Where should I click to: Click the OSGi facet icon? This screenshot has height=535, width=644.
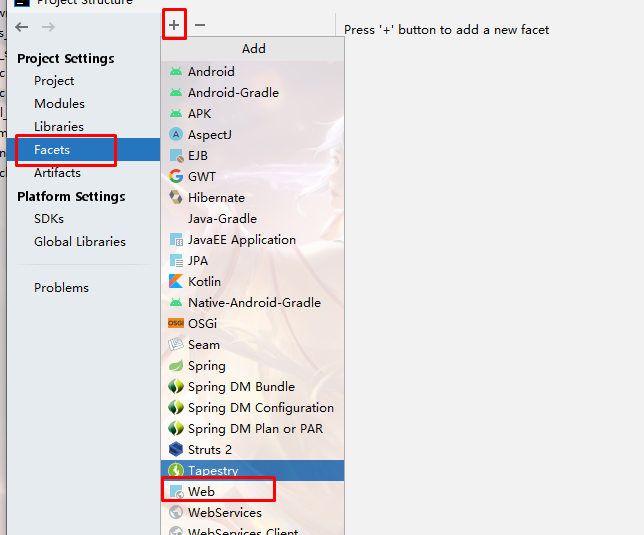(176, 323)
